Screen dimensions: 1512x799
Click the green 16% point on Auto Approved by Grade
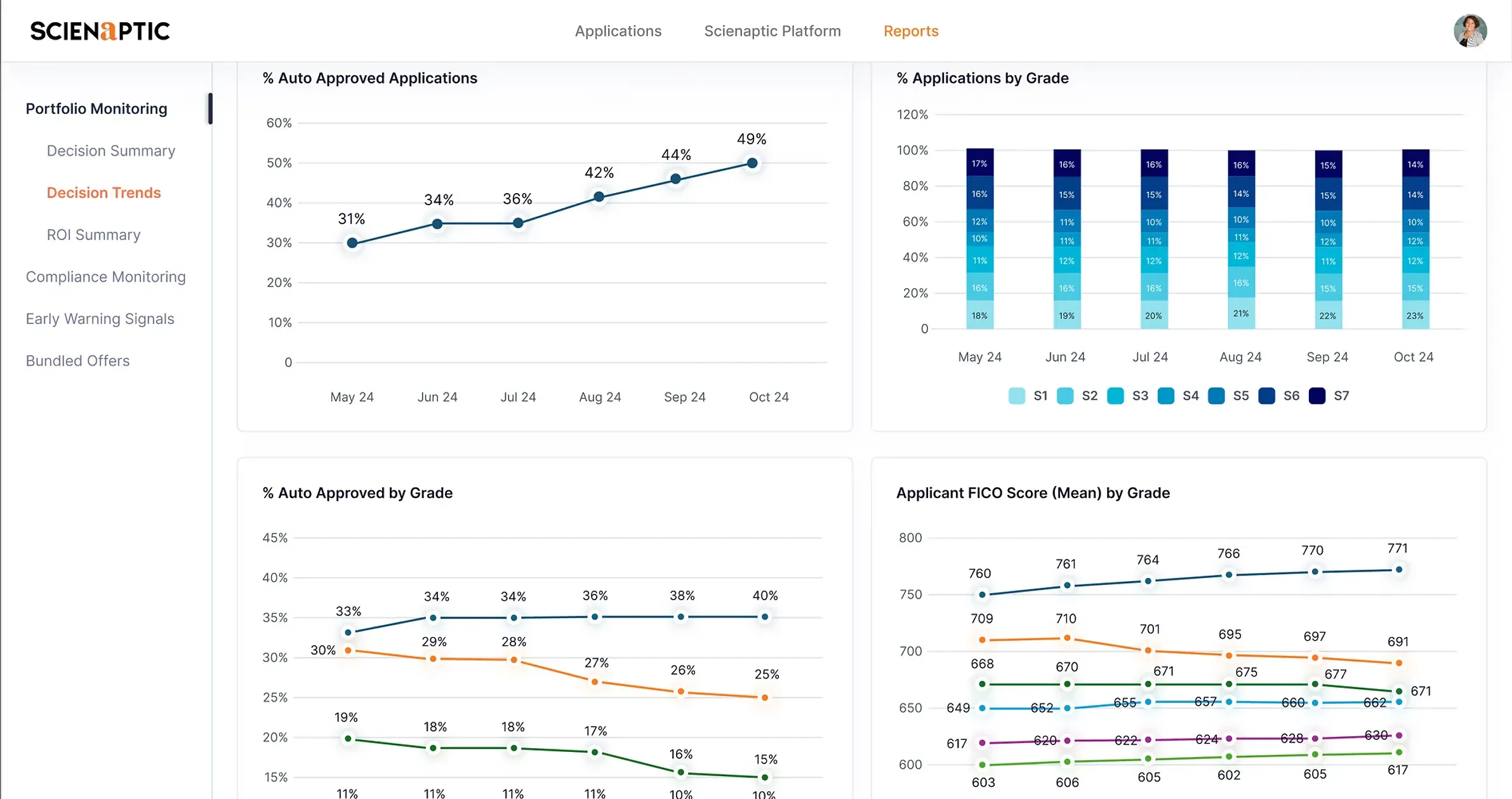tap(680, 773)
